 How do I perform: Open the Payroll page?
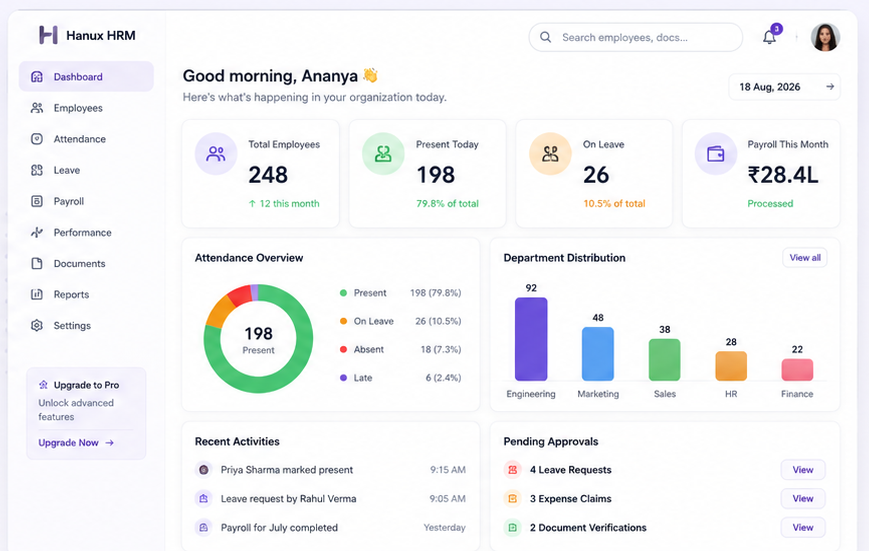(x=86, y=201)
